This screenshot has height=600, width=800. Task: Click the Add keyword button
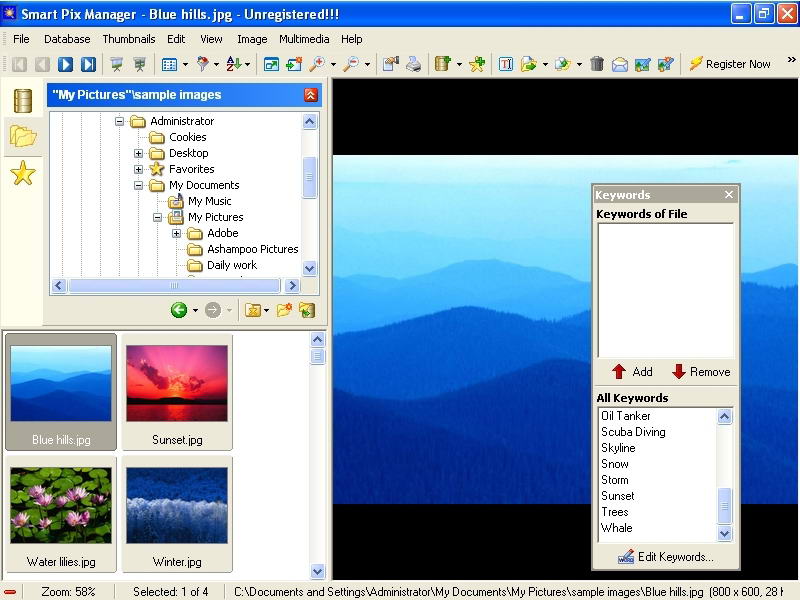pos(631,371)
